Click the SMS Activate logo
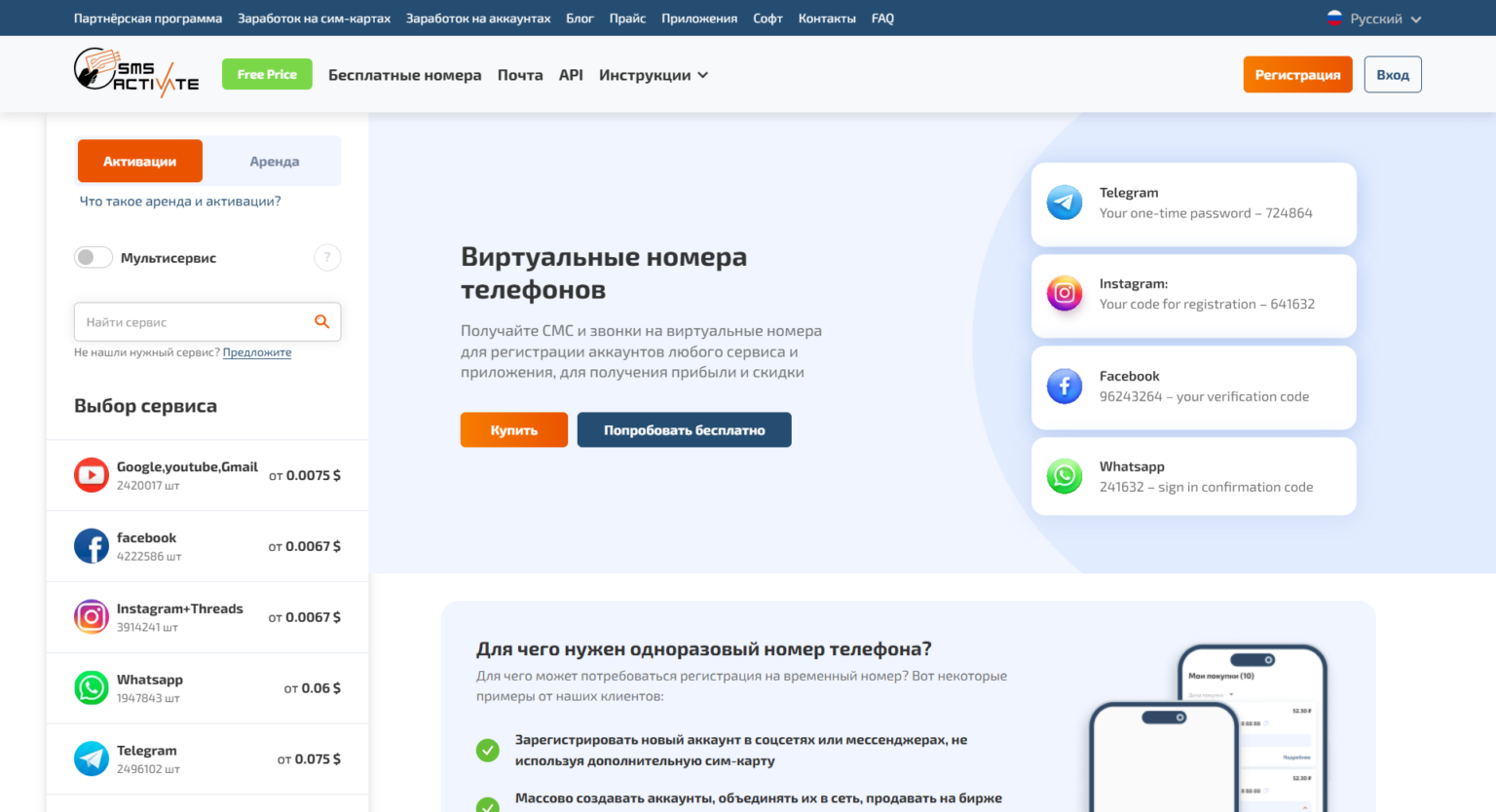1496x812 pixels. pos(136,73)
